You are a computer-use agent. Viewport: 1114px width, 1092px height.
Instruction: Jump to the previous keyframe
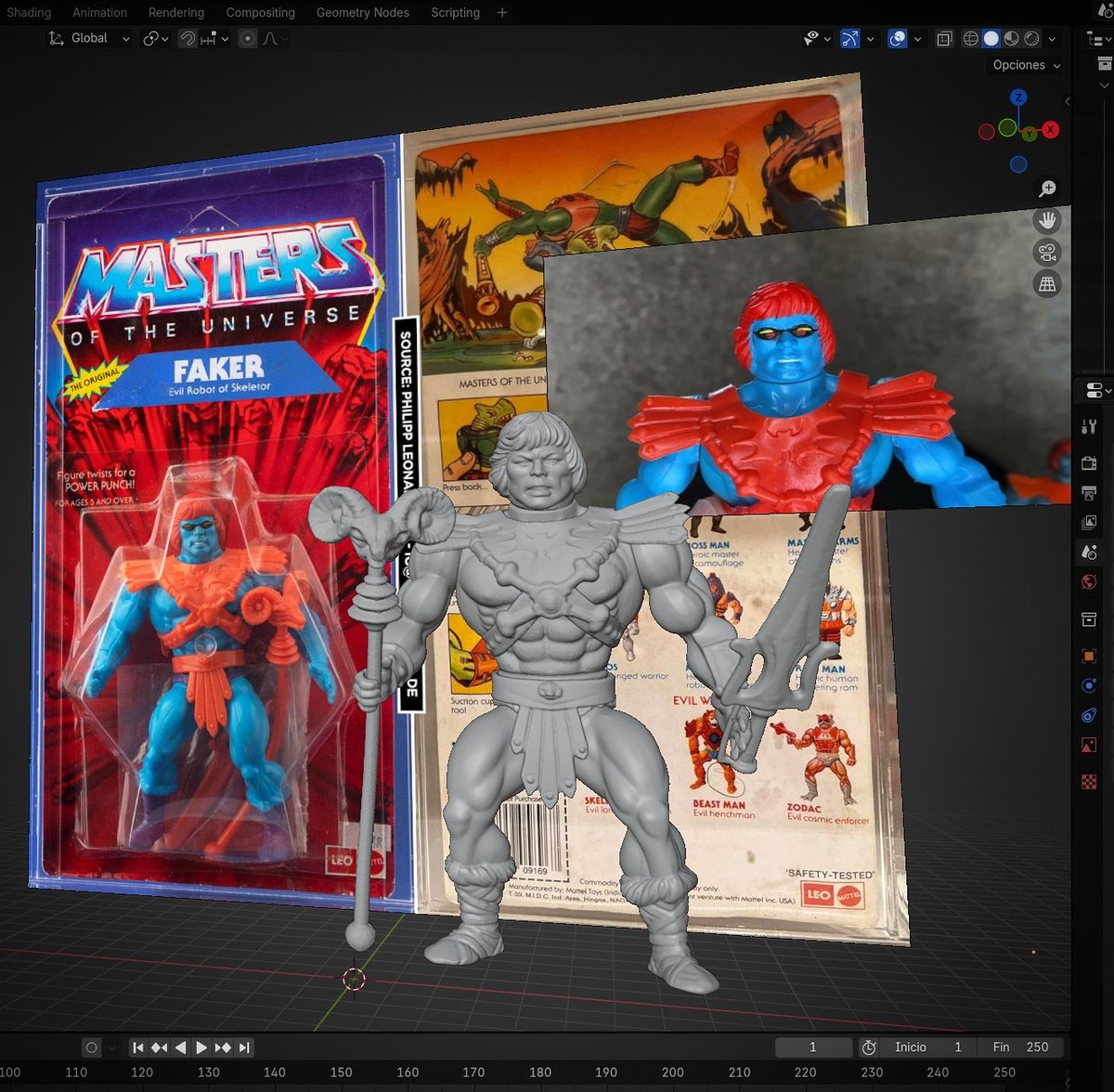tap(160, 1047)
